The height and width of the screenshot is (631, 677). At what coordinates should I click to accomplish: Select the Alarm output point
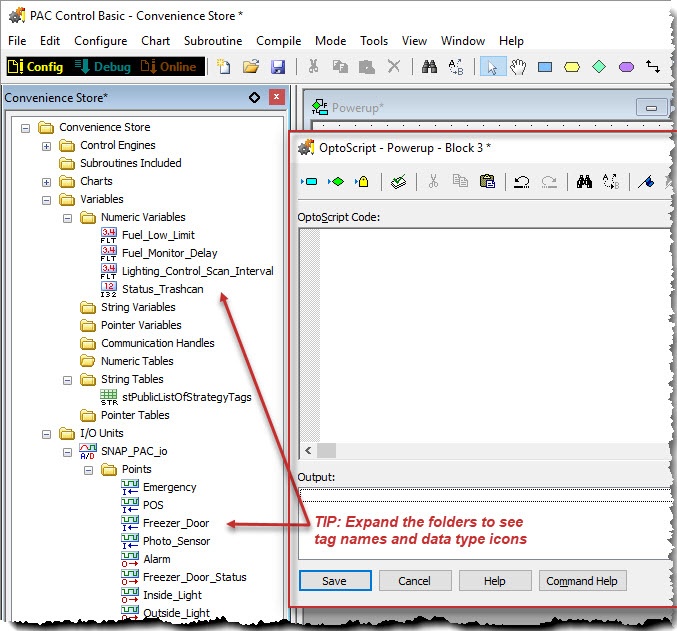pyautogui.click(x=156, y=559)
